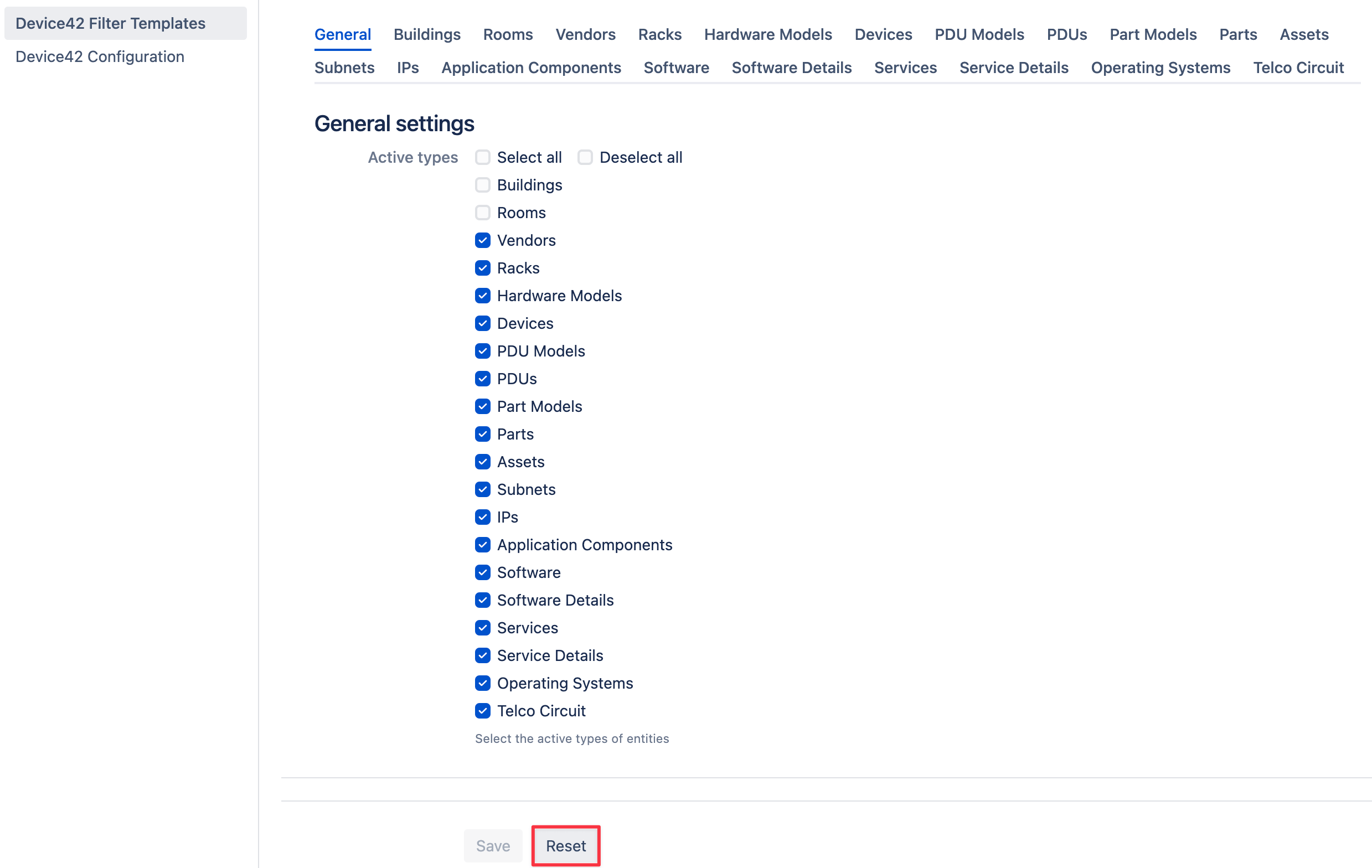Viewport: 1372px width, 868px height.
Task: Uncheck the Software Details checkbox
Action: (x=483, y=600)
